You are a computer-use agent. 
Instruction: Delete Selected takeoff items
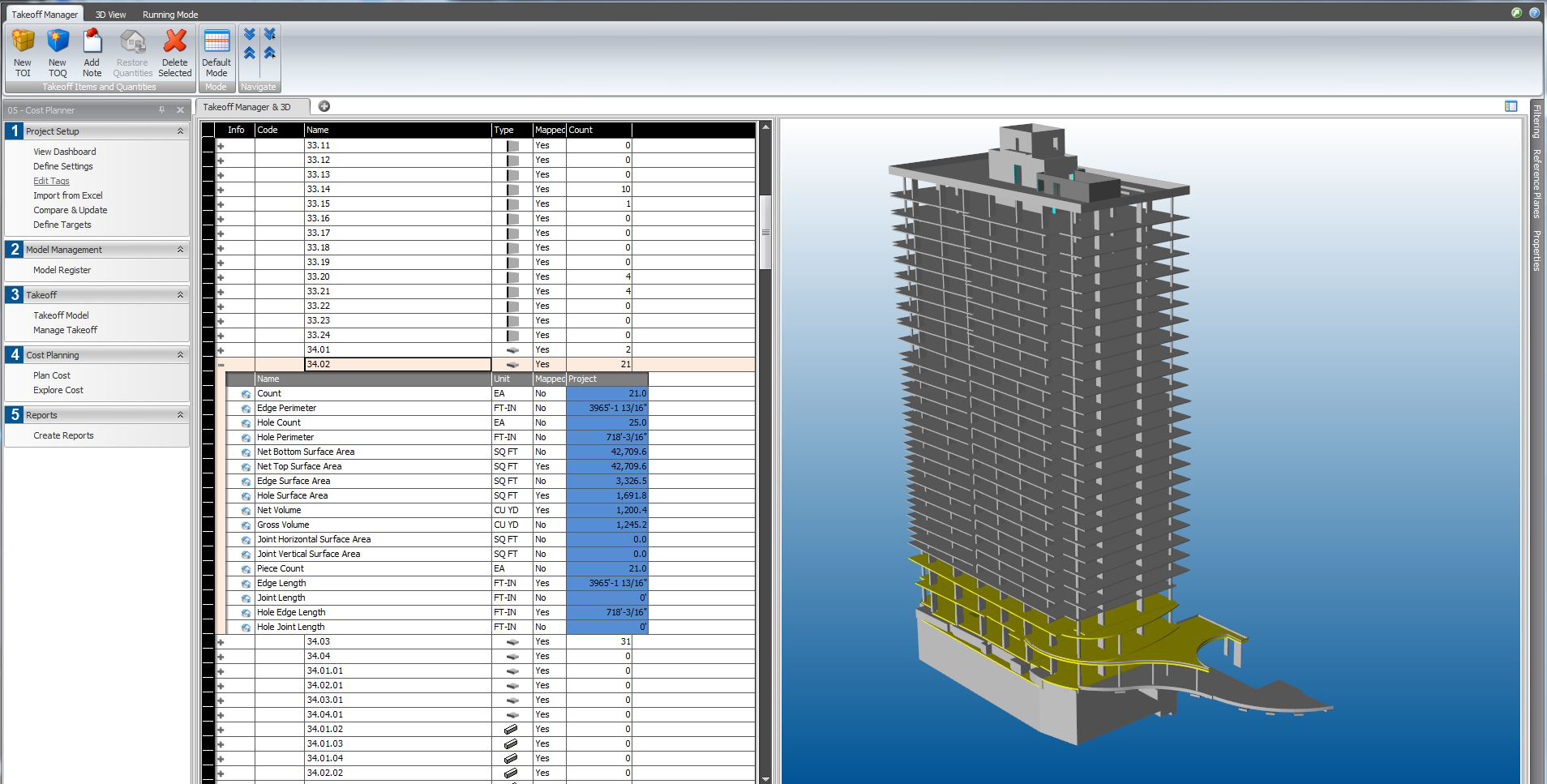pos(175,50)
